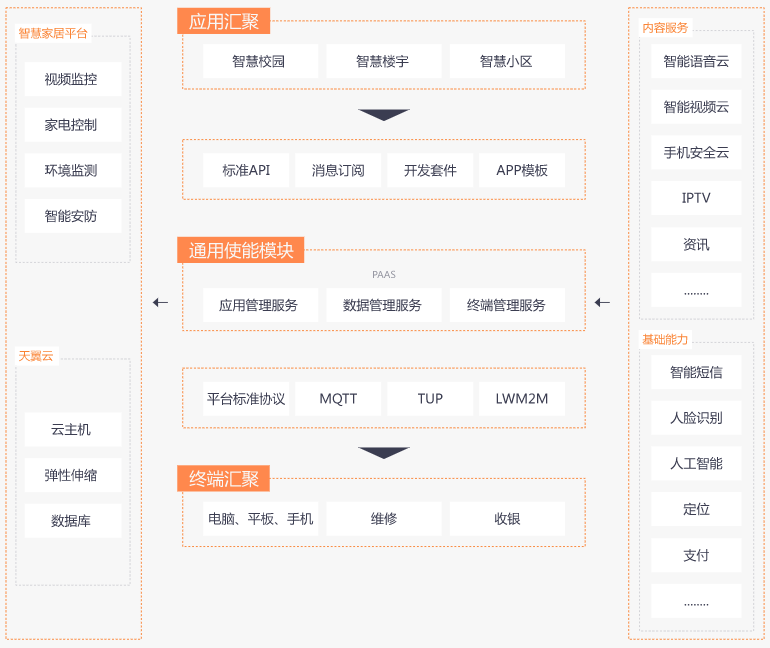Click the 天翼云 section label
This screenshot has width=770, height=648.
[36, 356]
